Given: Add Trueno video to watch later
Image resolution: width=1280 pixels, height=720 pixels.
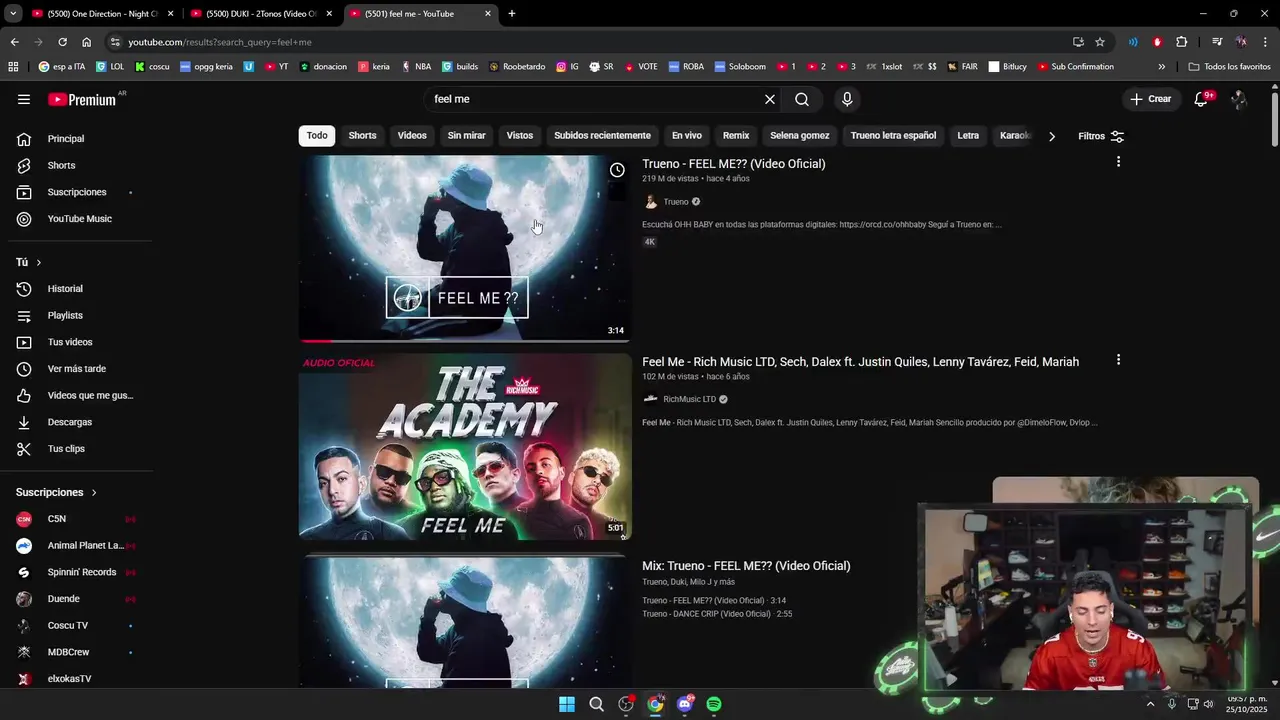Looking at the screenshot, I should coord(617,170).
